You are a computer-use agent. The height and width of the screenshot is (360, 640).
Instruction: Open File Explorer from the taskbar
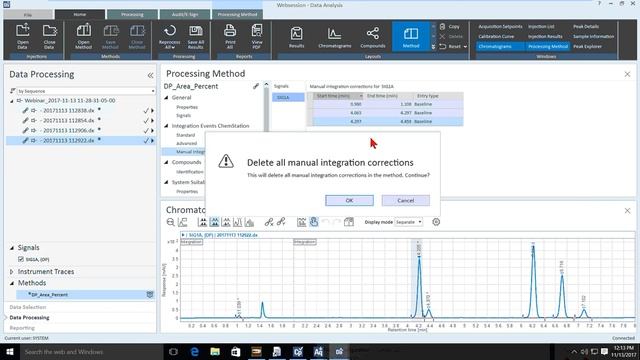pyautogui.click(x=215, y=352)
